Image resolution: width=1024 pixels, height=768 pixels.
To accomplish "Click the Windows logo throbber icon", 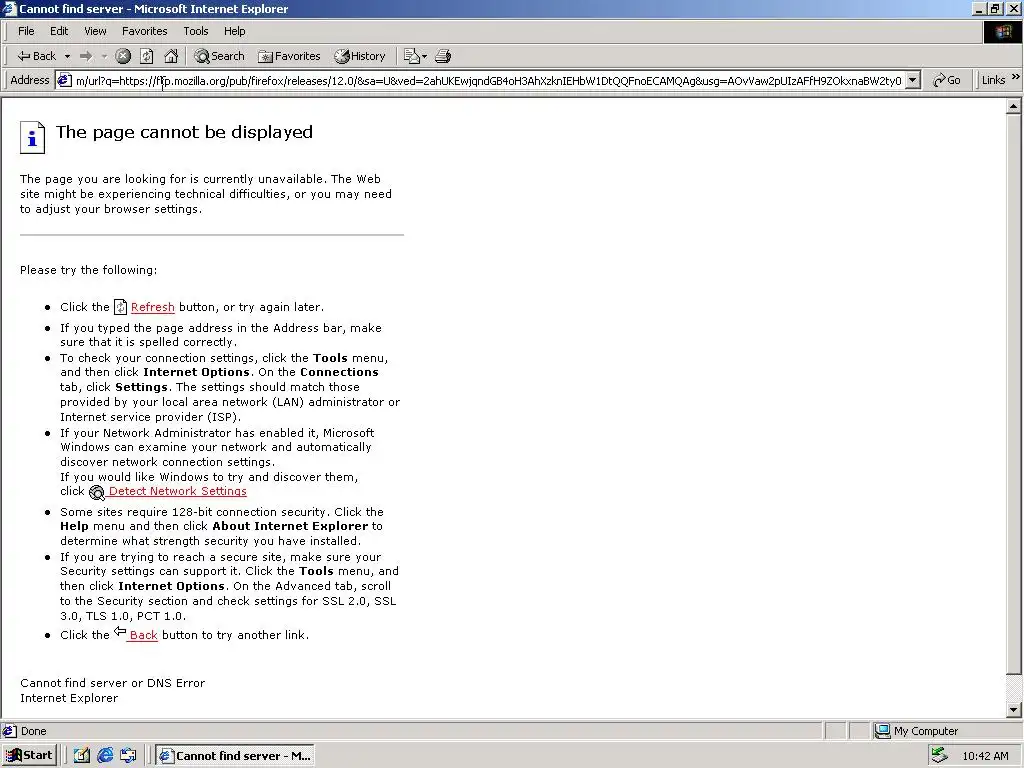I will (1002, 32).
